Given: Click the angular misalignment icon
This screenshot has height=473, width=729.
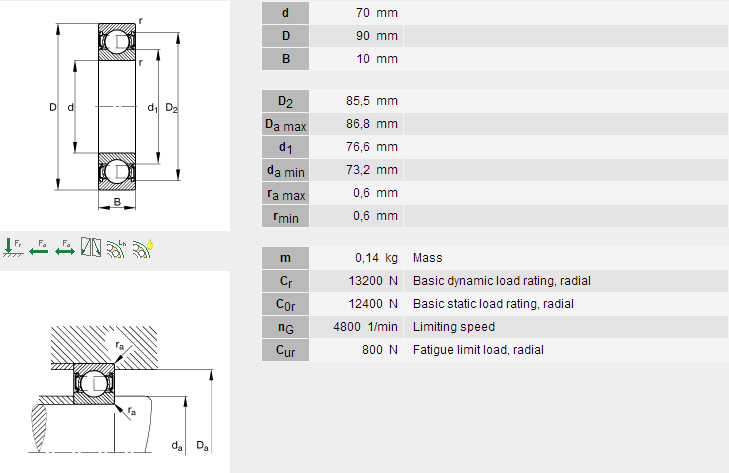Looking at the screenshot, I should (91, 246).
